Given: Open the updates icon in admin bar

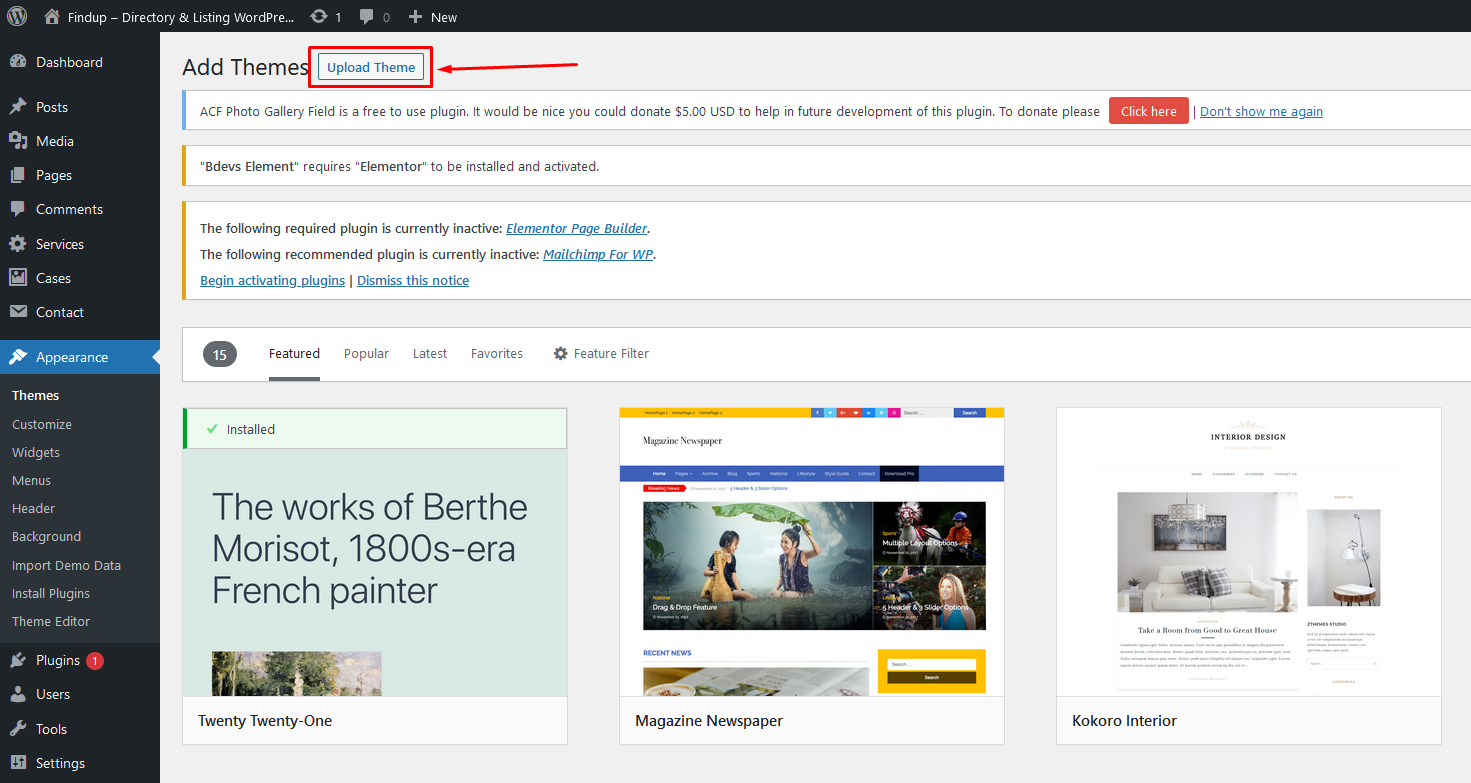Looking at the screenshot, I should pos(319,16).
